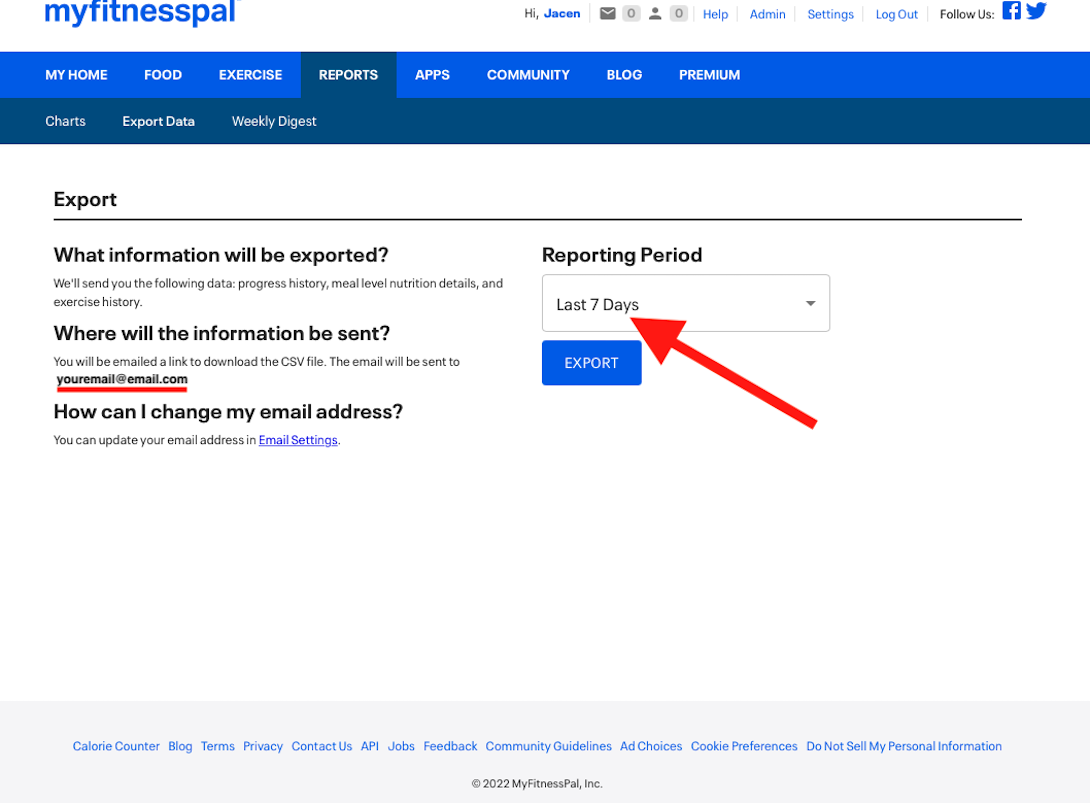Open the FOOD tab

163,75
